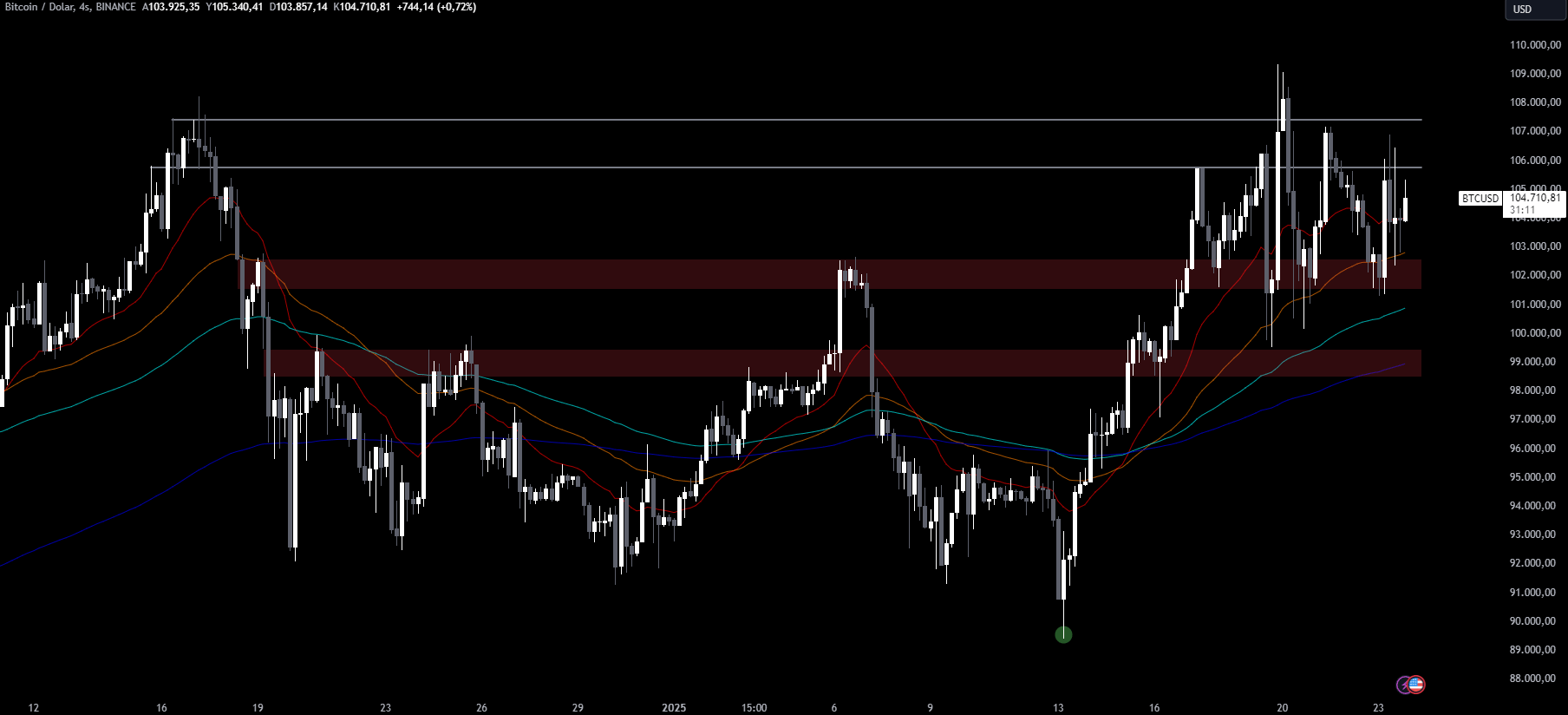Click the 26 date label on time axis
Image resolution: width=1568 pixels, height=715 pixels.
click(x=481, y=708)
